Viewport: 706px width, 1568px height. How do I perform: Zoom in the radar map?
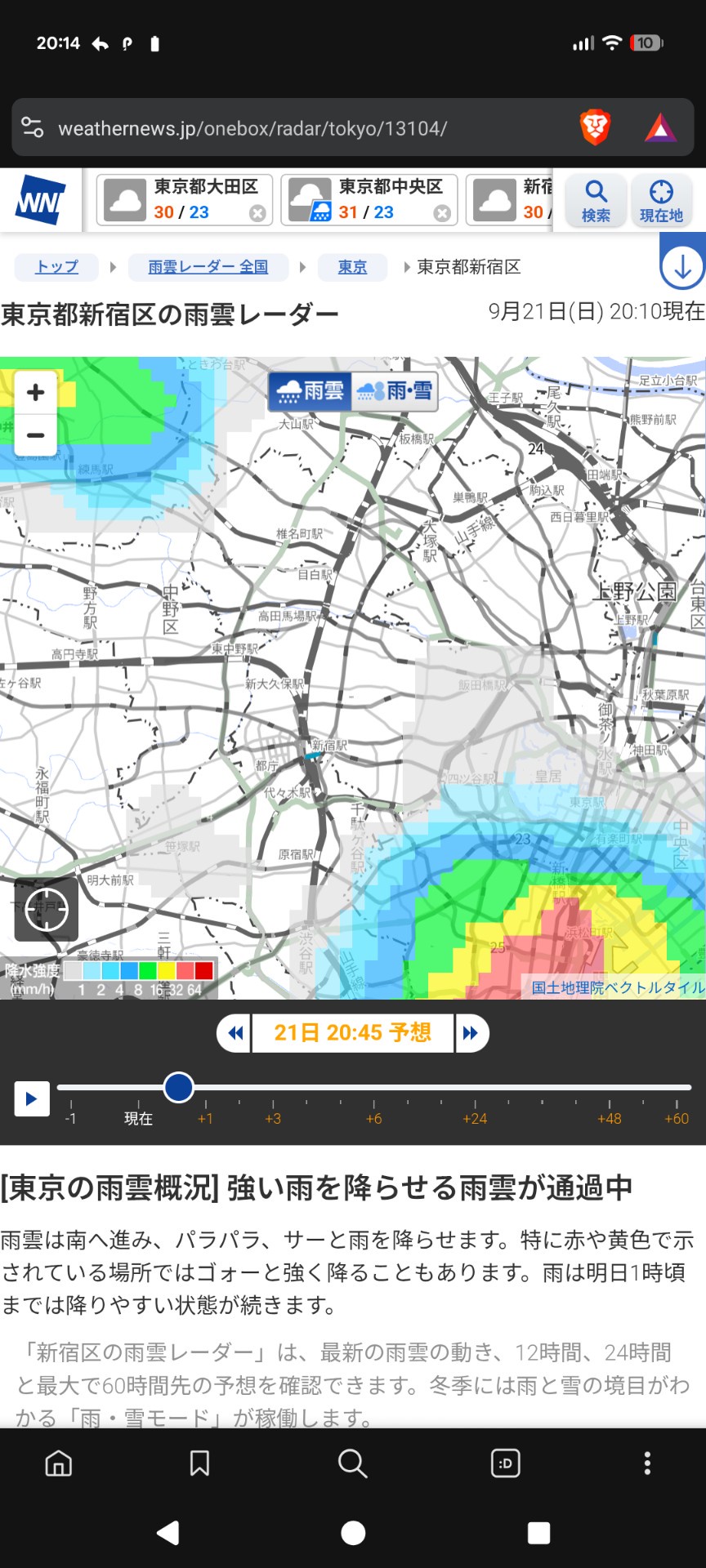click(x=36, y=393)
